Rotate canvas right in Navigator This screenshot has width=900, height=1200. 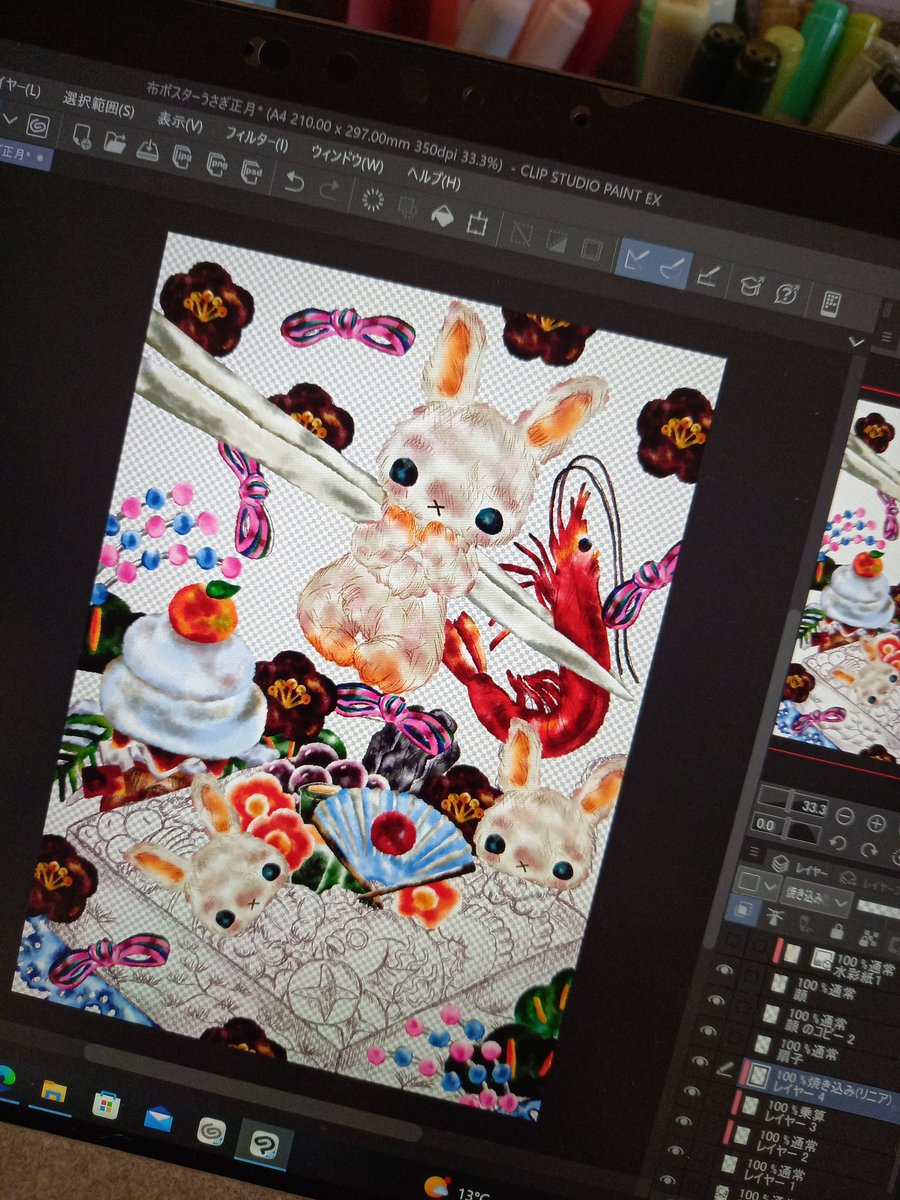[868, 850]
